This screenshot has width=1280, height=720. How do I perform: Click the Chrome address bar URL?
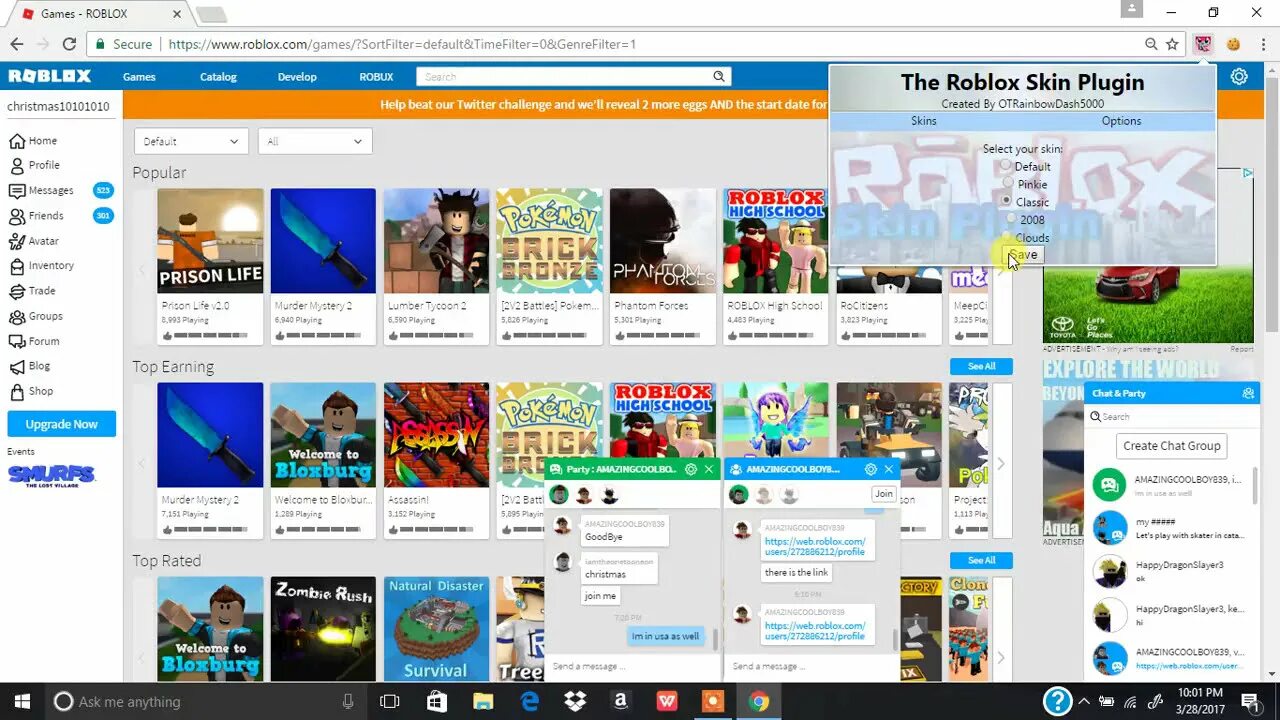pyautogui.click(x=402, y=44)
